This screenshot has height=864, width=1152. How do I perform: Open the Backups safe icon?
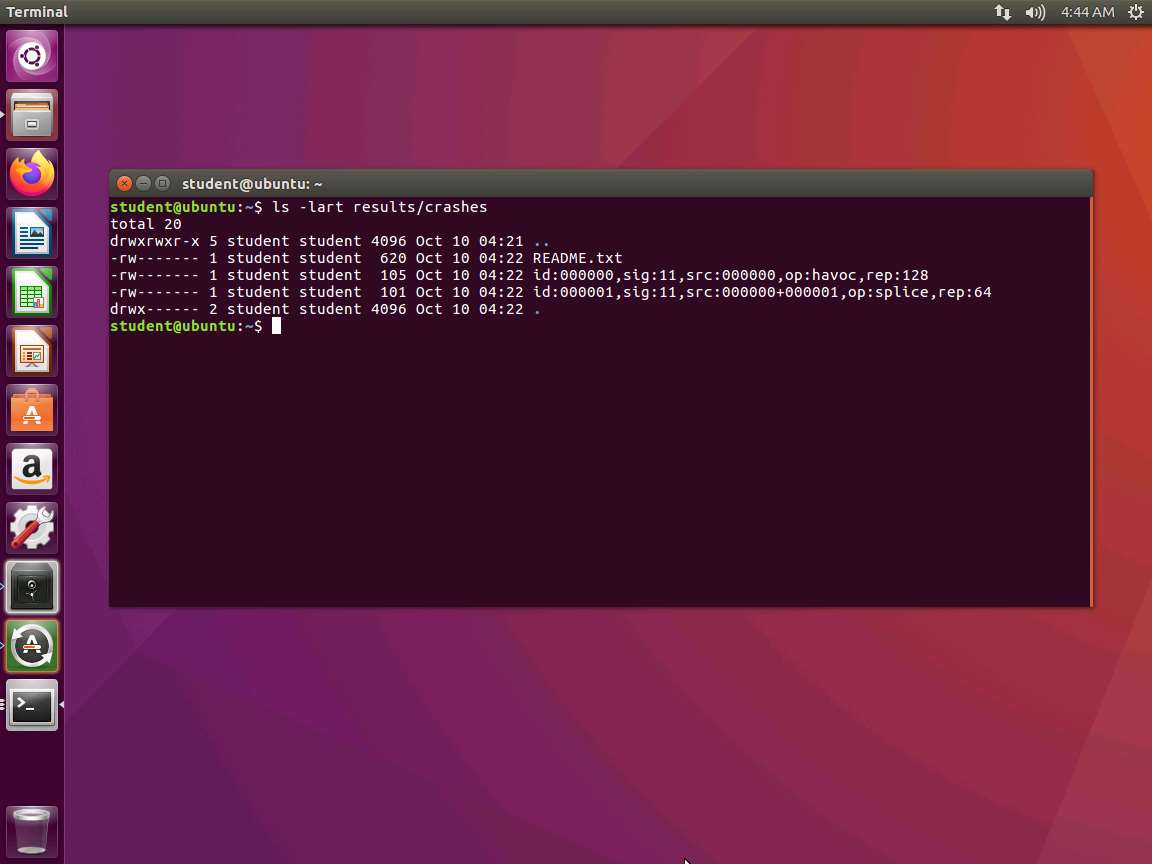pos(32,587)
